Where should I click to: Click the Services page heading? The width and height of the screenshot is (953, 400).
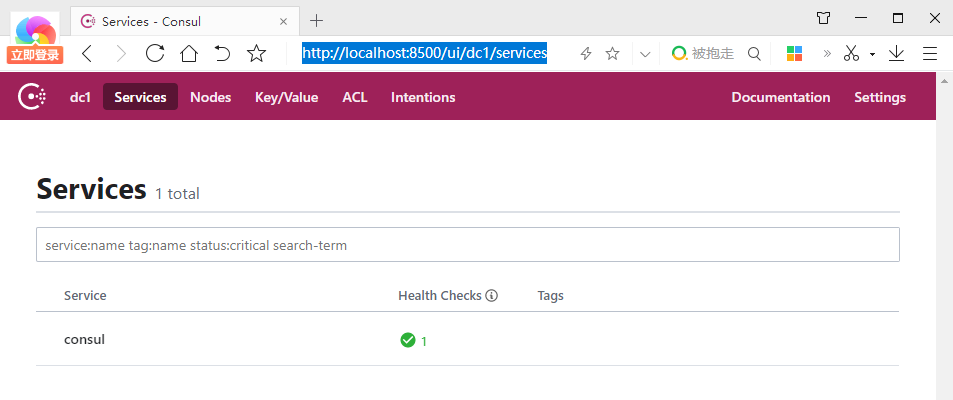92,189
